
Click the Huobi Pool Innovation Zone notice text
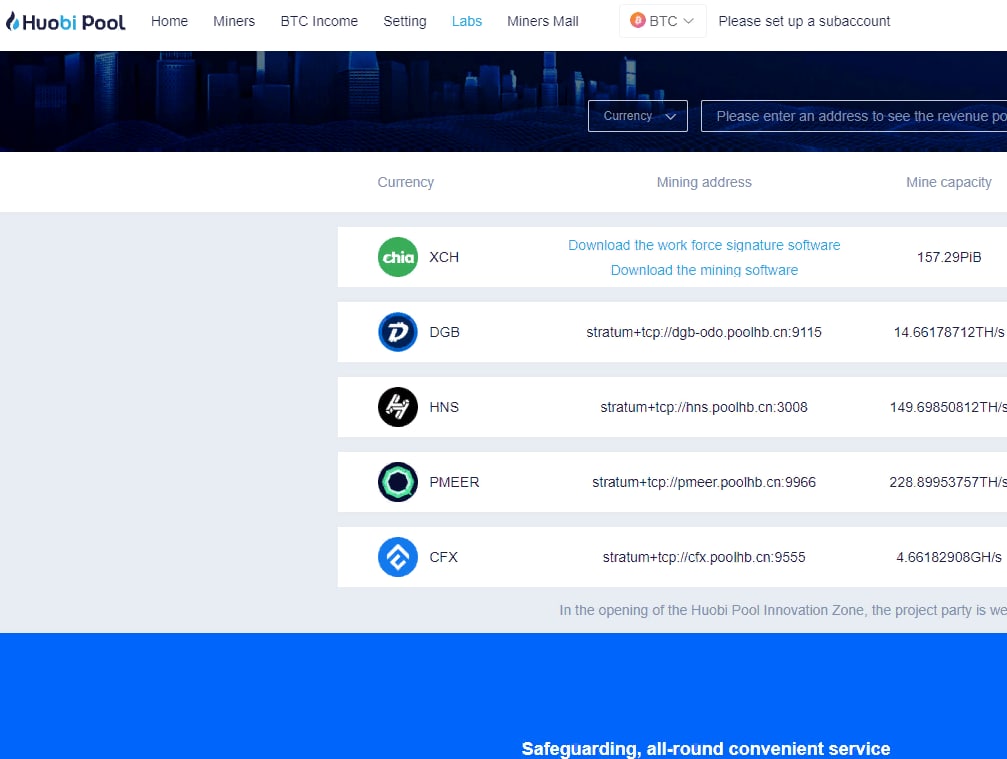[x=783, y=610]
